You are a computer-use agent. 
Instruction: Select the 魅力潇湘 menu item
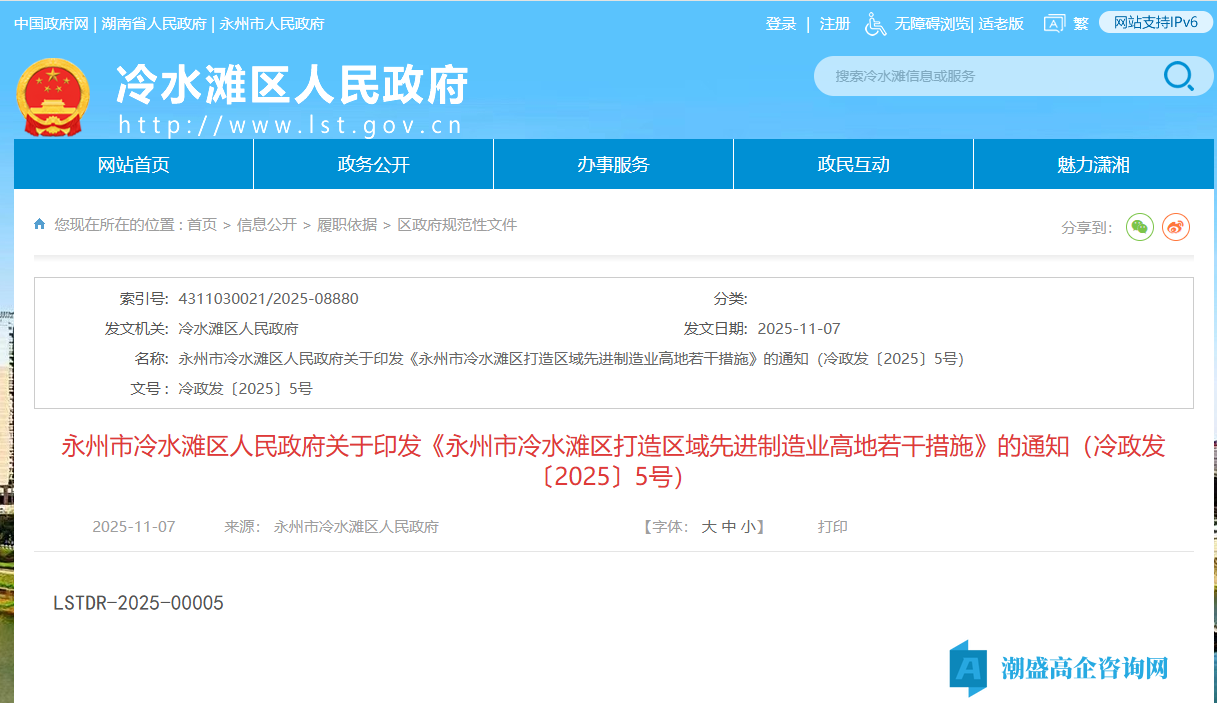1094,164
